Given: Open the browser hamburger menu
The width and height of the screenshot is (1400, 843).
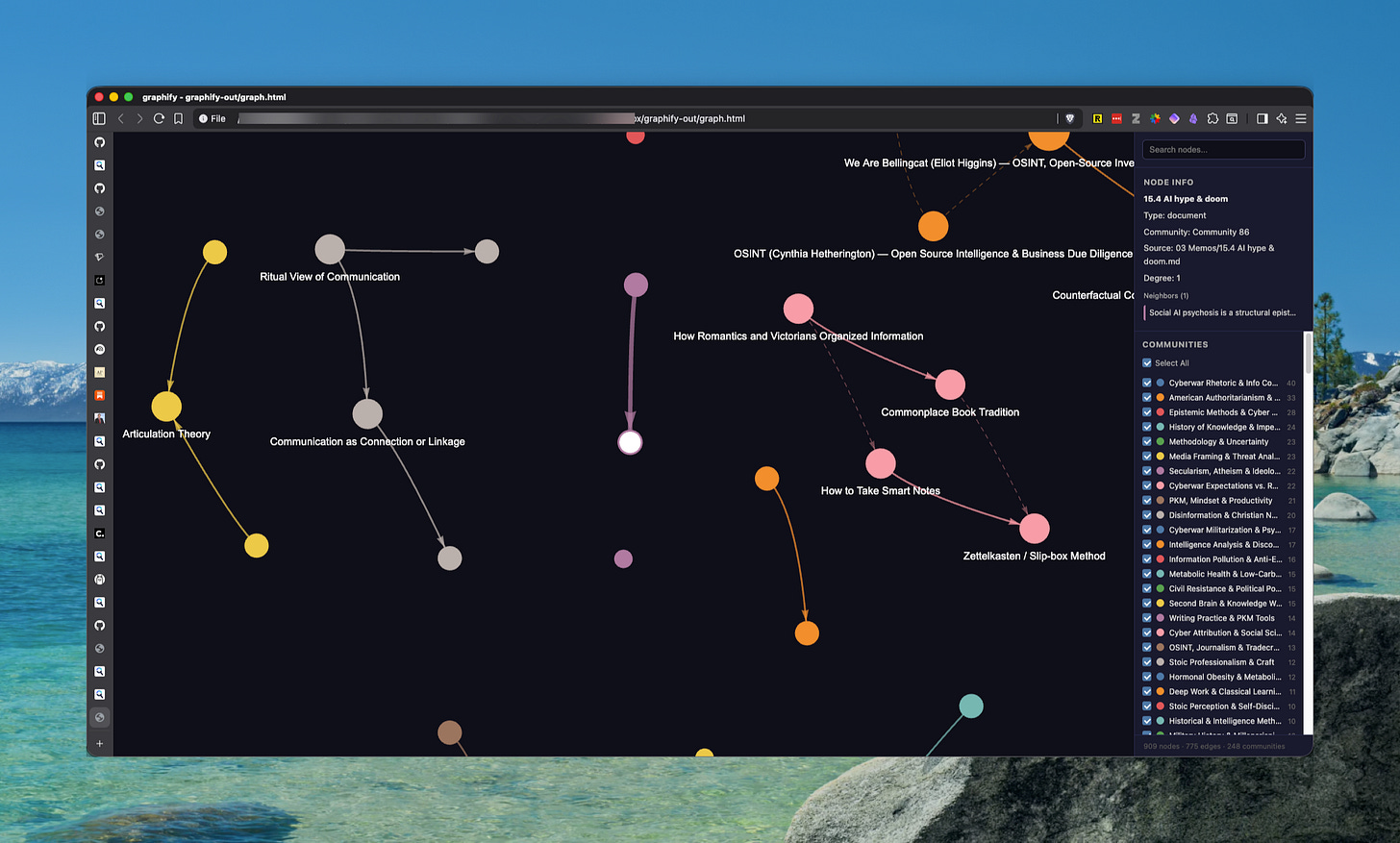Looking at the screenshot, I should point(1301,118).
